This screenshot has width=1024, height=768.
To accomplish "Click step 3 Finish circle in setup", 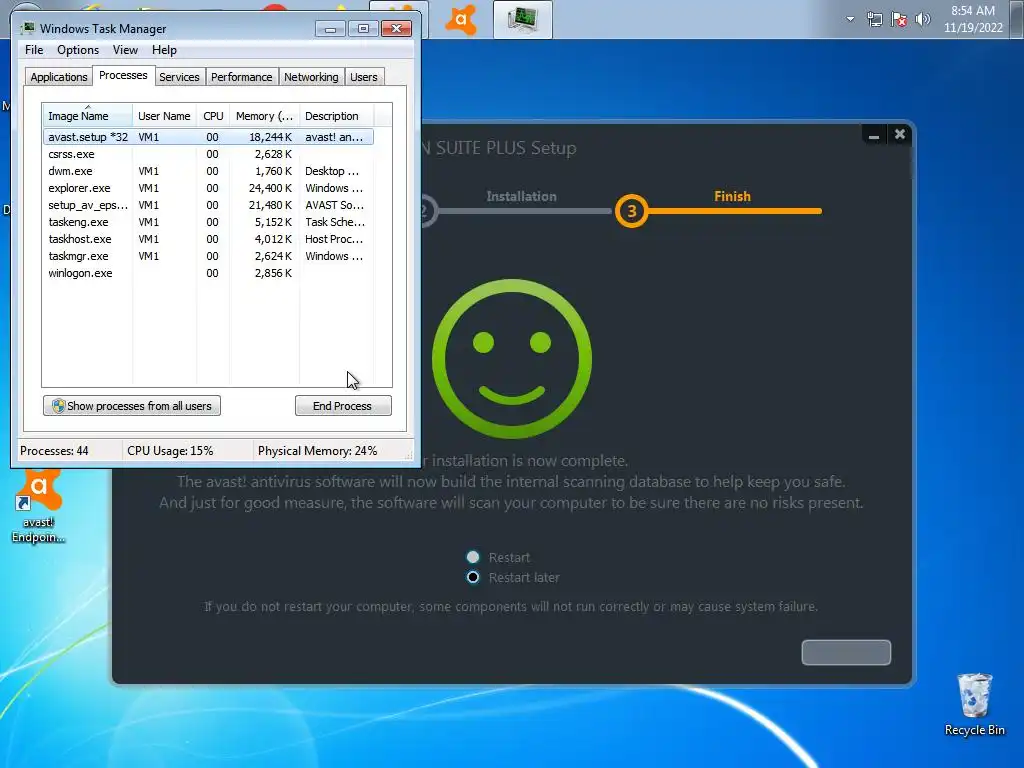I will click(x=632, y=211).
